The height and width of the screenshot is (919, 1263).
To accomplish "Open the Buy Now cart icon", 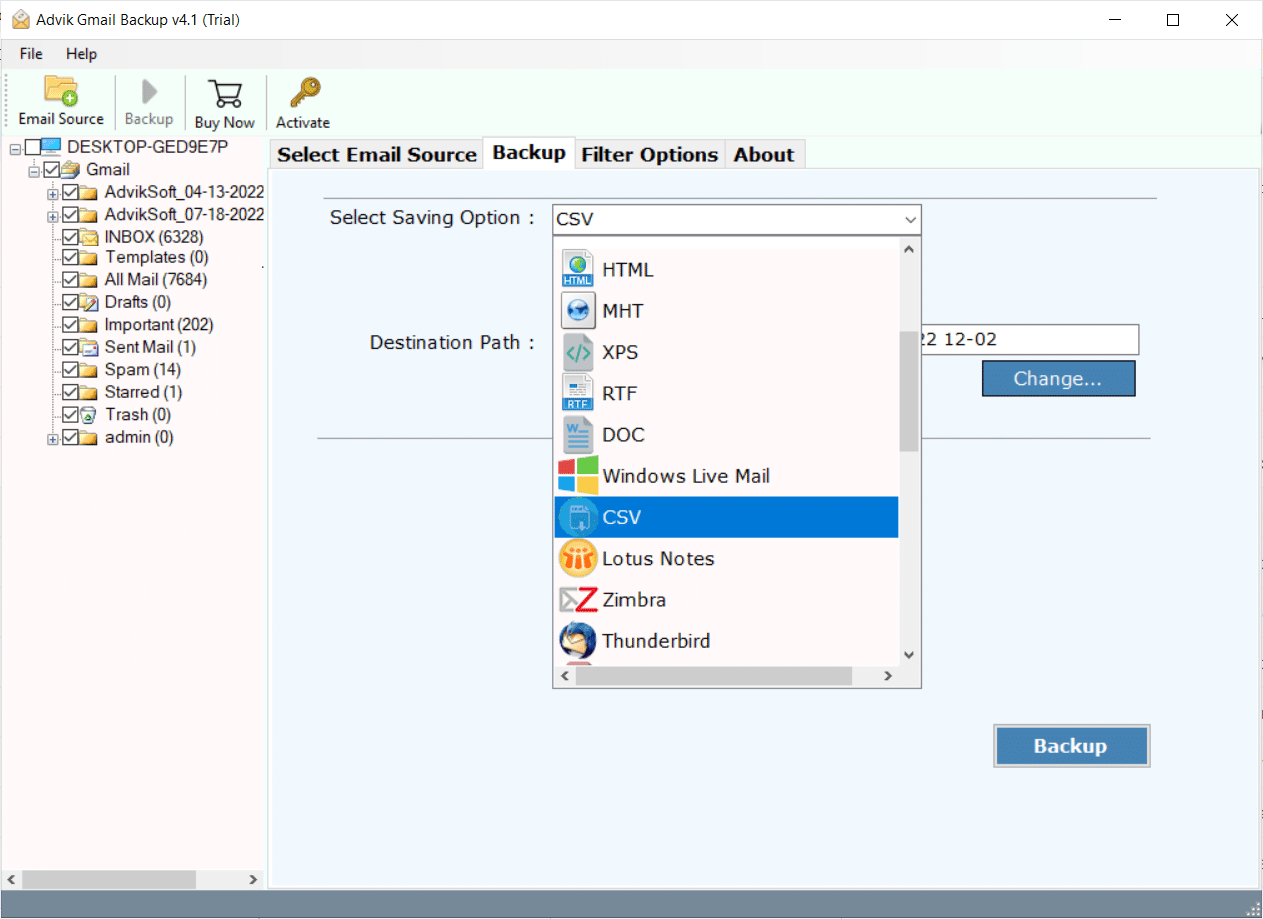I will (x=225, y=94).
